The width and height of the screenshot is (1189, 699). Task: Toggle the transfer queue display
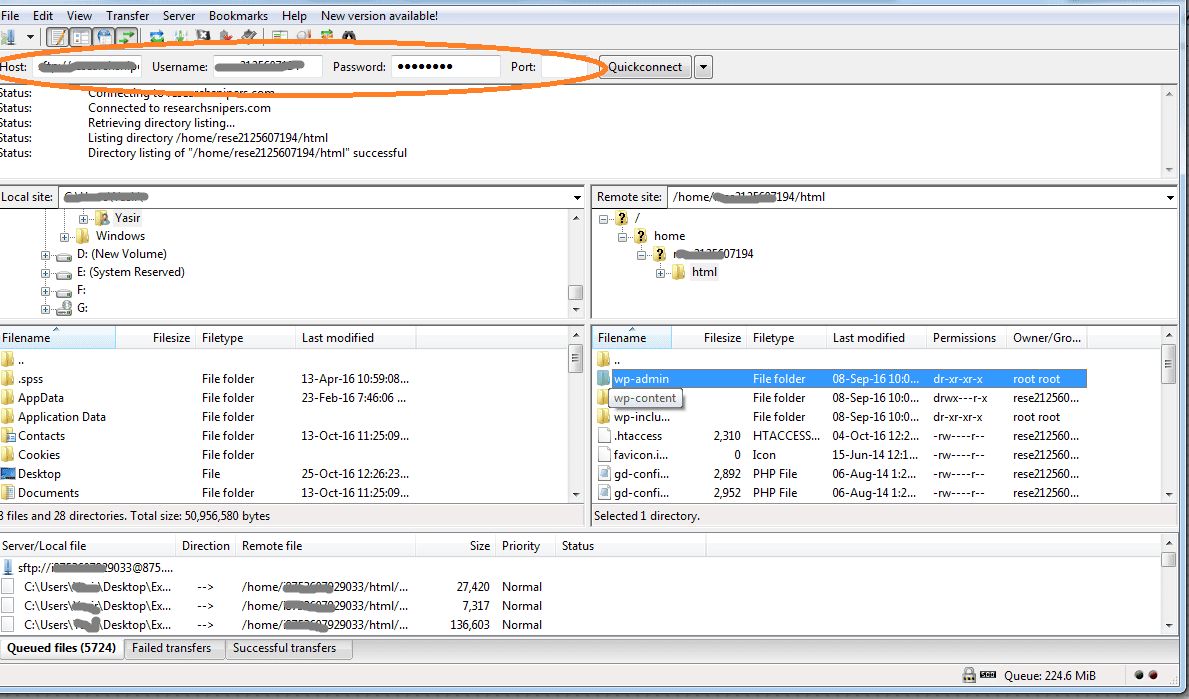click(127, 37)
